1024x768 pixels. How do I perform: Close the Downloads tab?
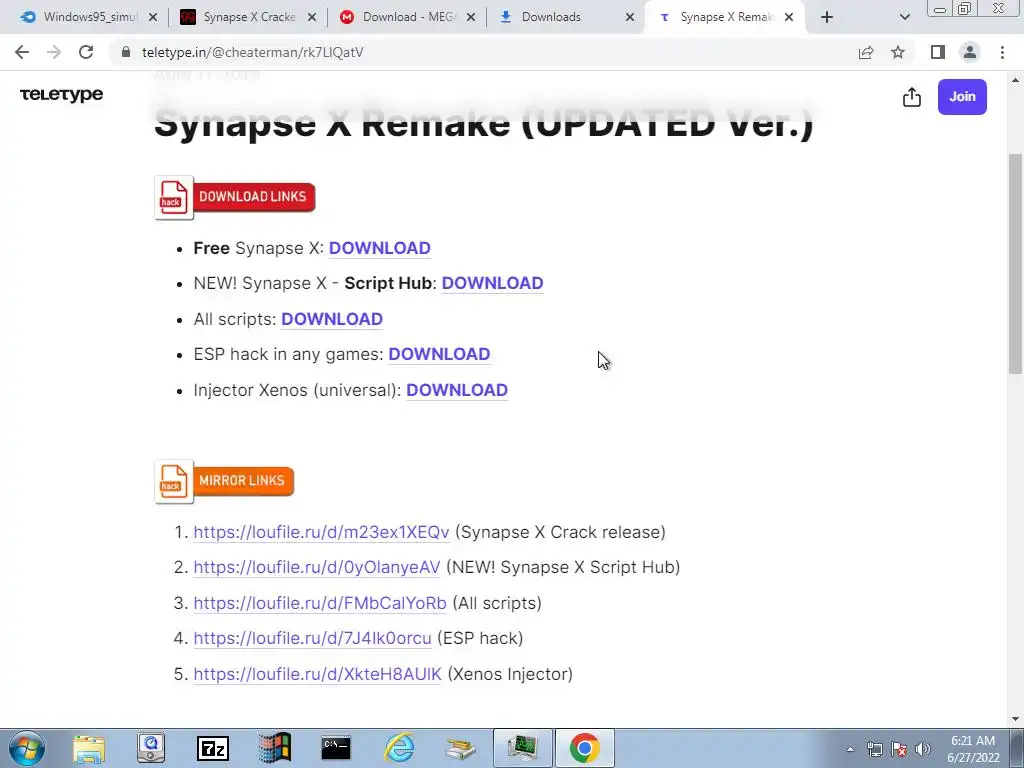(x=630, y=17)
